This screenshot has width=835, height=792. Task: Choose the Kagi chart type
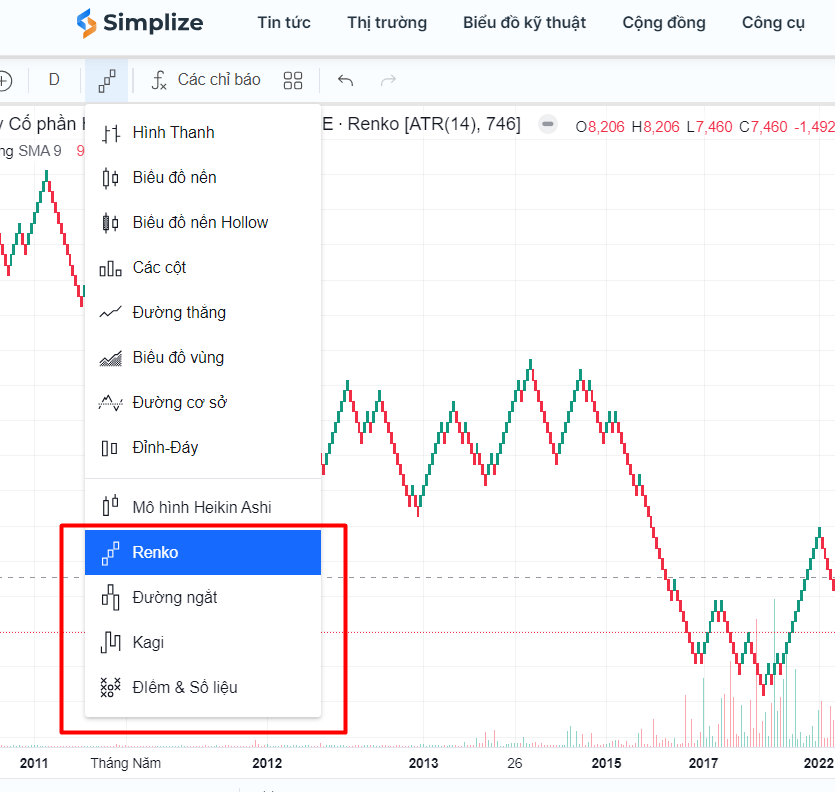pyautogui.click(x=148, y=642)
